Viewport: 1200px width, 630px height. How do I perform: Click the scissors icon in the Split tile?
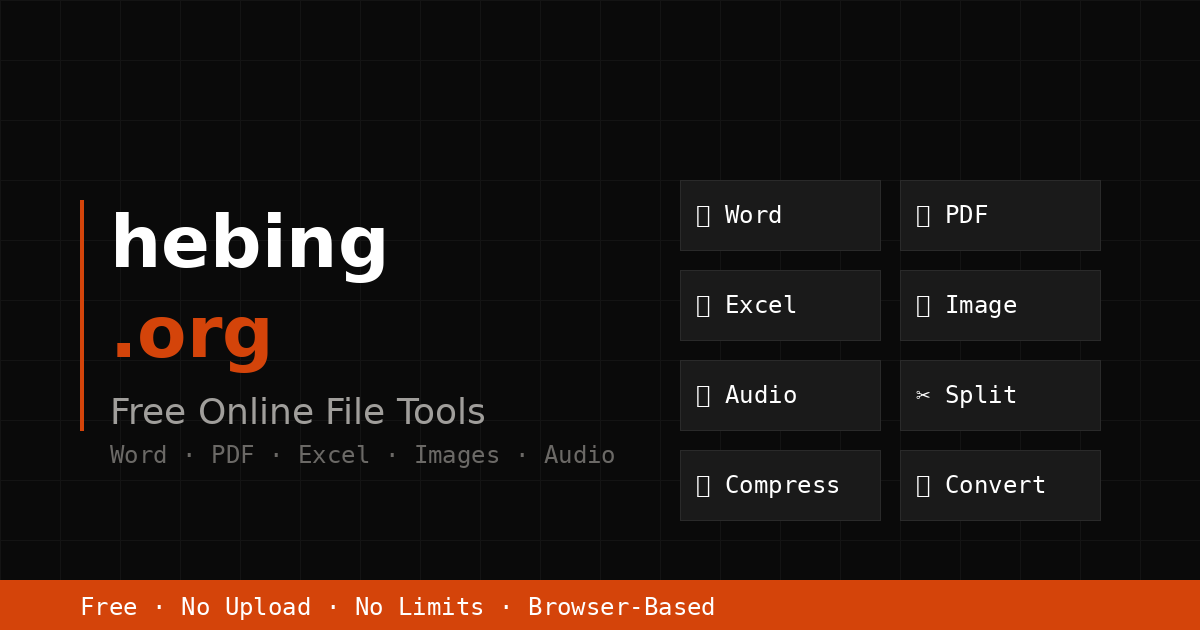tap(923, 396)
